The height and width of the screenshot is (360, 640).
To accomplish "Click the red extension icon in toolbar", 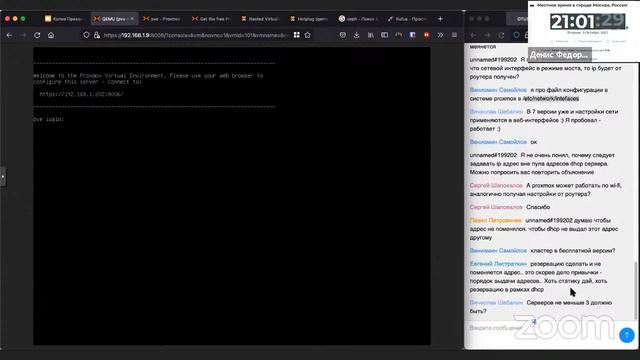I will [x=427, y=36].
